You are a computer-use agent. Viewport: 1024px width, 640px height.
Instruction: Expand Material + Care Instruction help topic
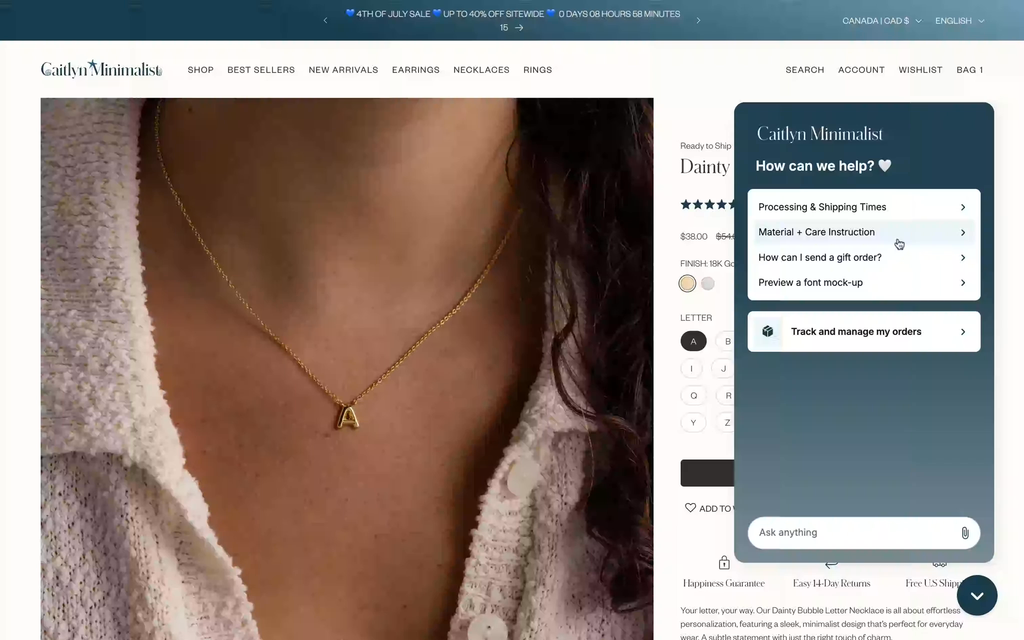[863, 232]
